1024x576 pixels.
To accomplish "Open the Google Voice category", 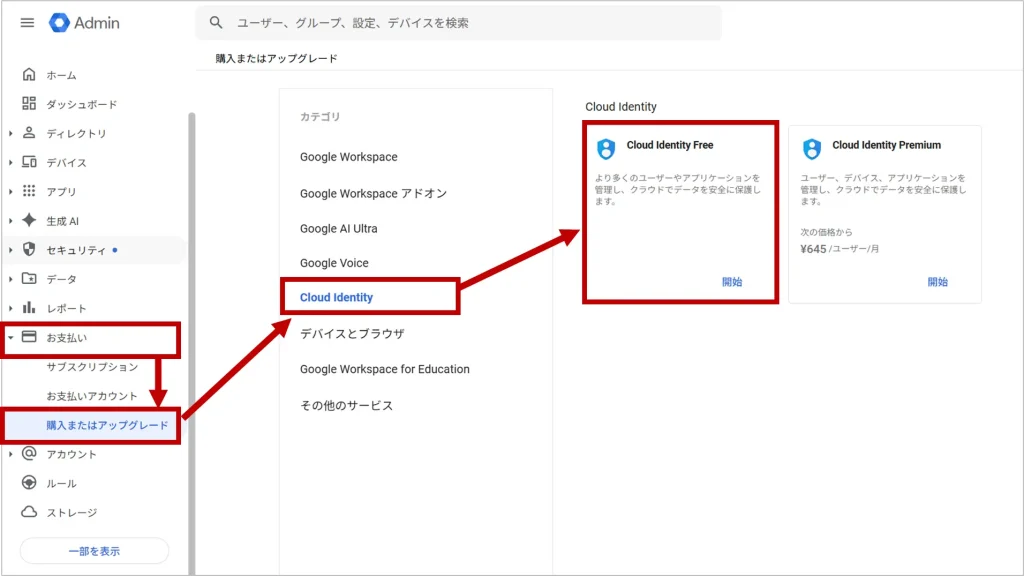I will click(334, 263).
